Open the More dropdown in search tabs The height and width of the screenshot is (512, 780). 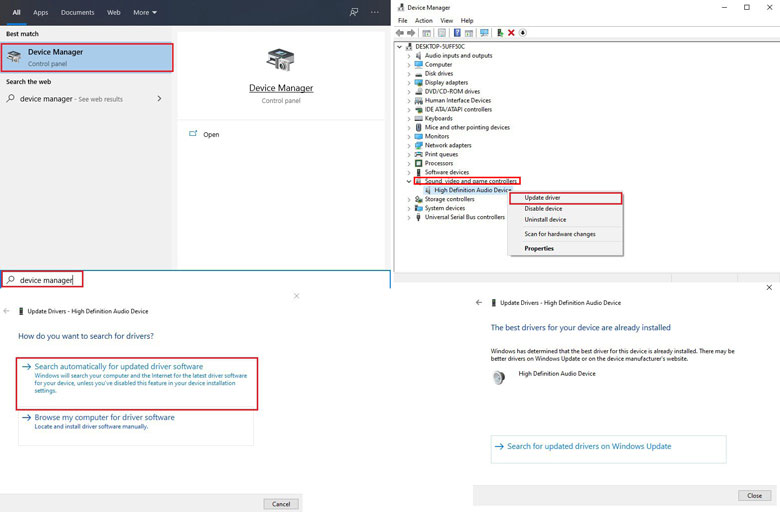[145, 12]
